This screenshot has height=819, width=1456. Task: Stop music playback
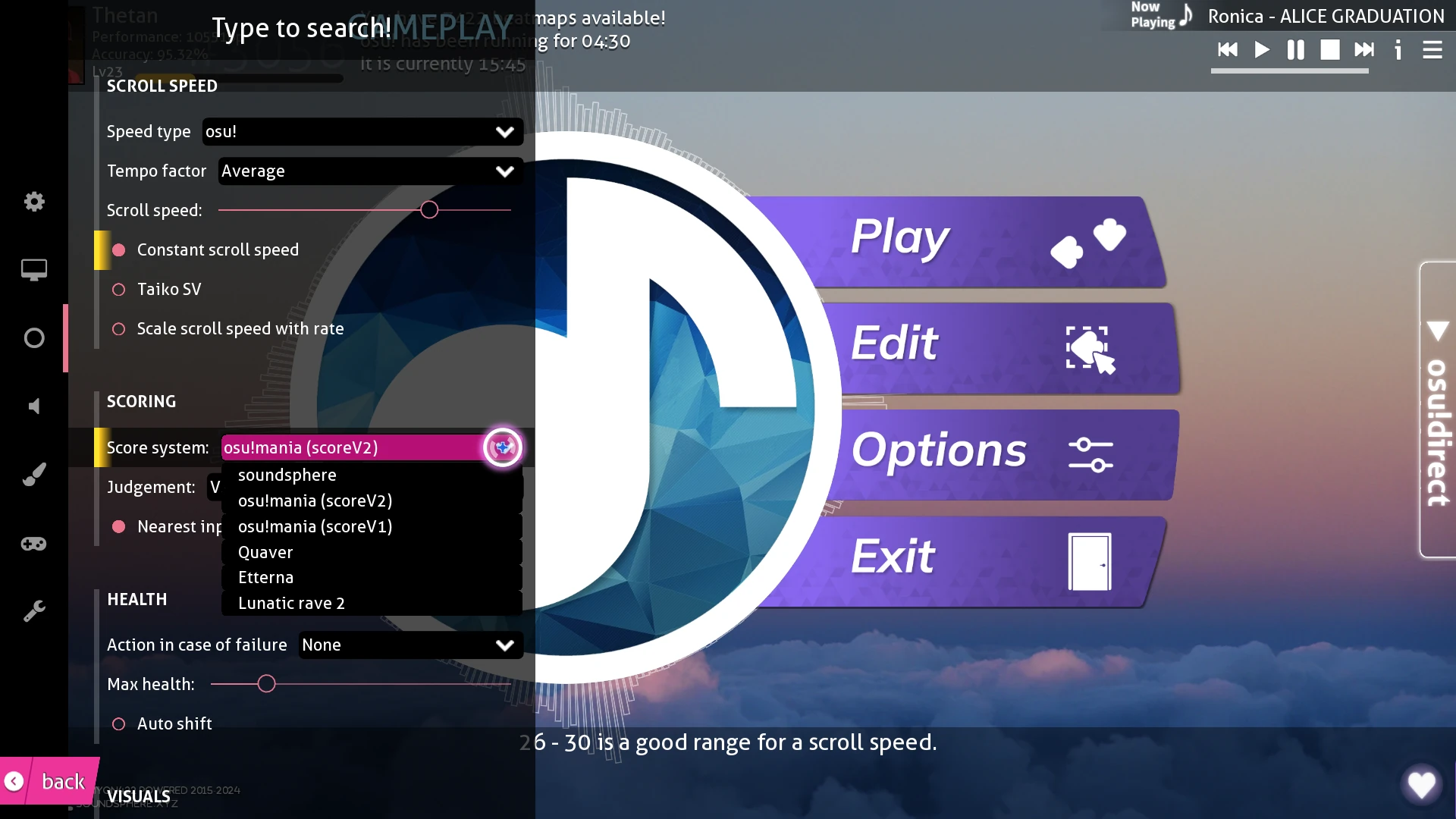point(1330,50)
